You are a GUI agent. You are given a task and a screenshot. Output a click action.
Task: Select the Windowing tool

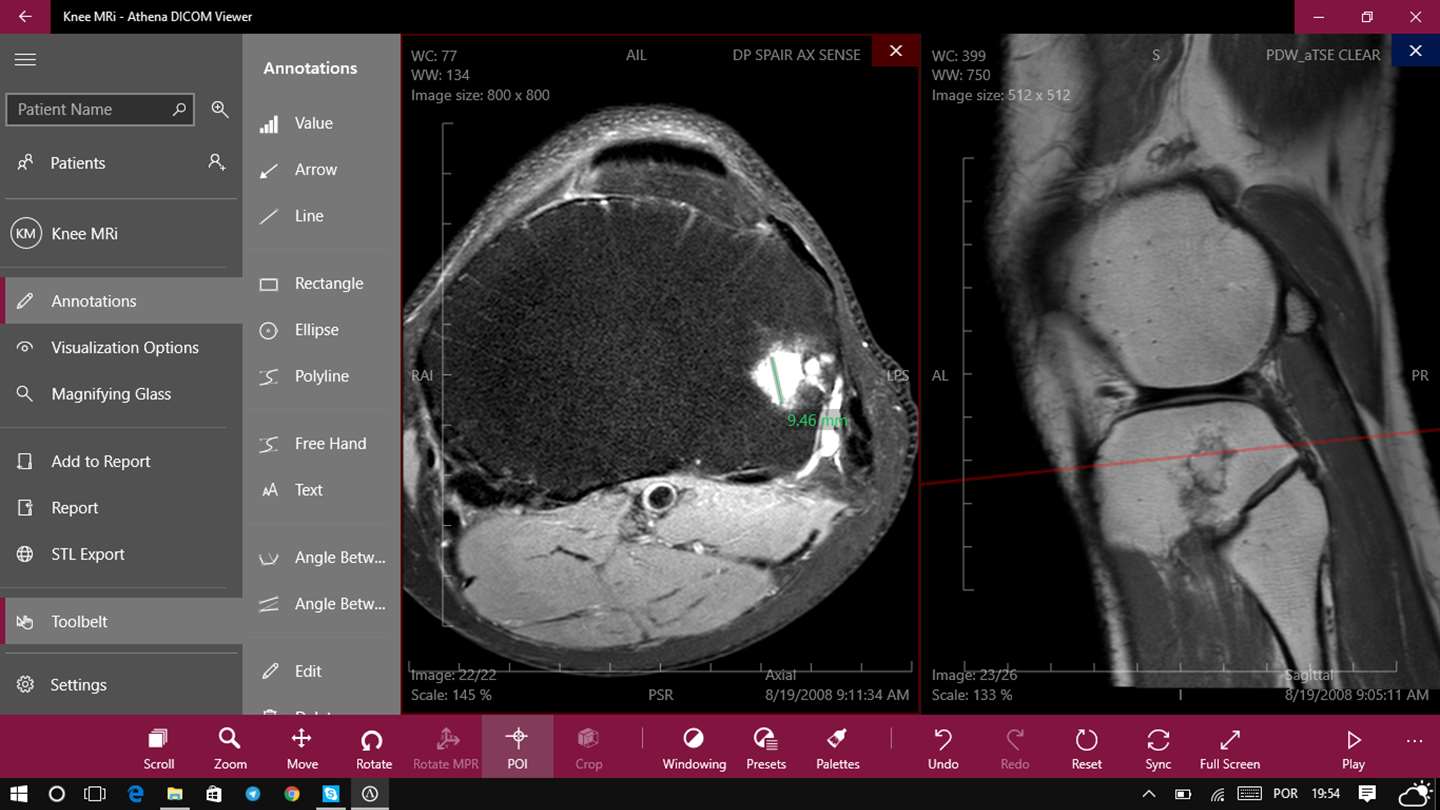[694, 748]
